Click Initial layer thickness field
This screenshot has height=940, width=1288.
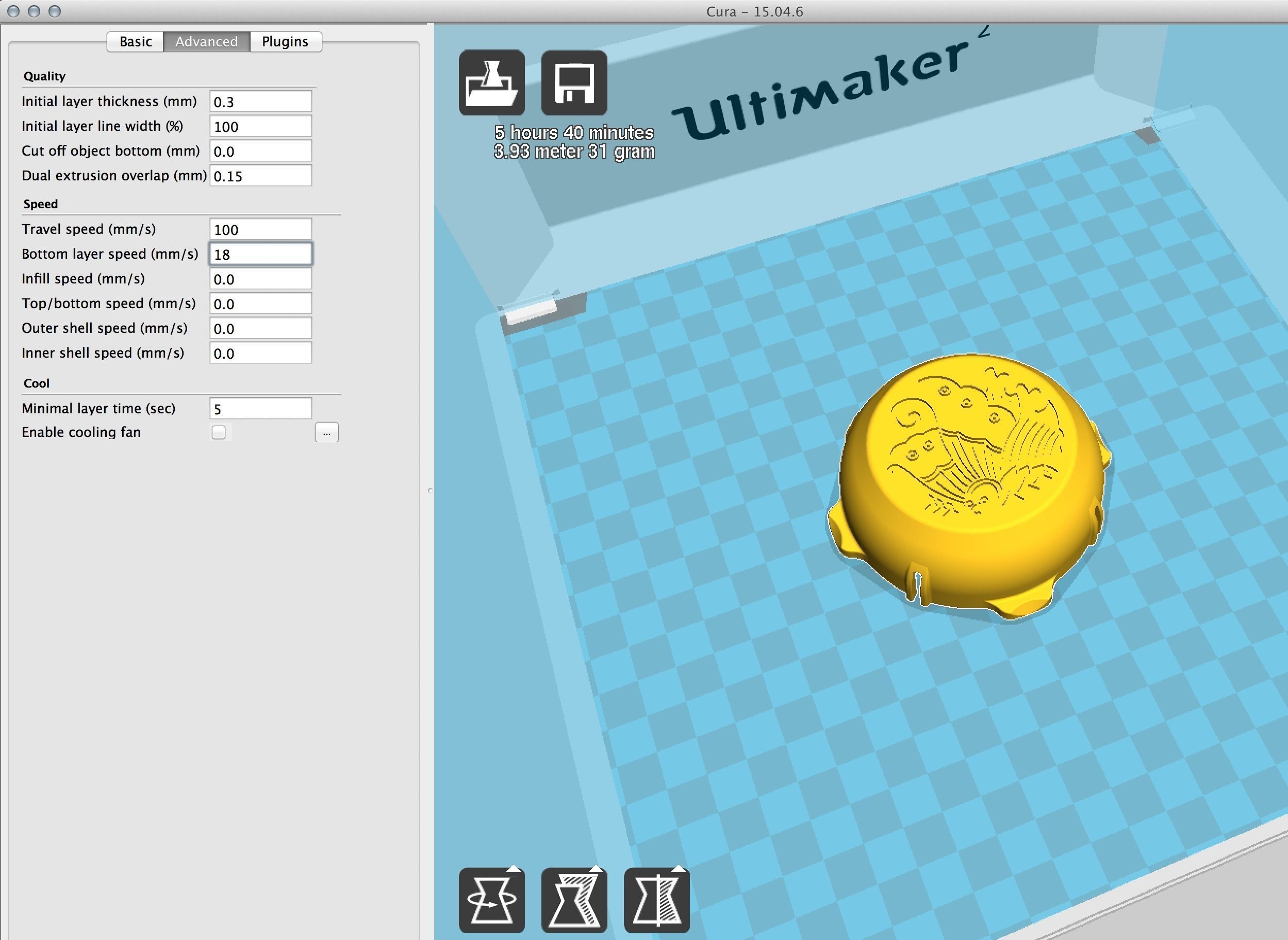point(260,102)
